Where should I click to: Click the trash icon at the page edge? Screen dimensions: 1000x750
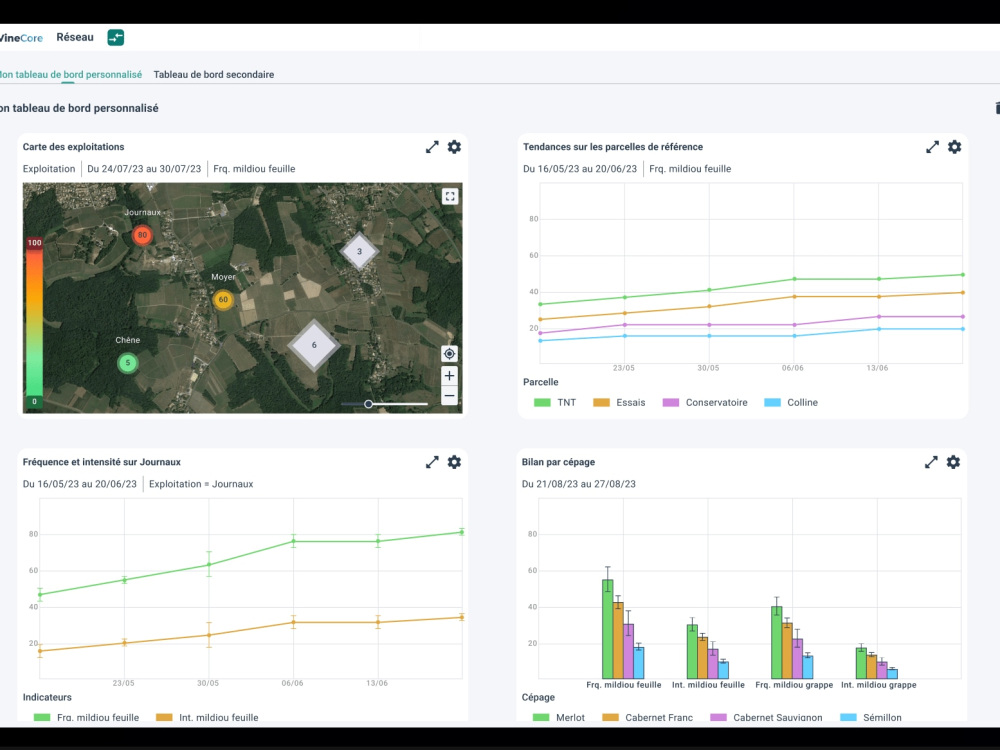tap(997, 108)
